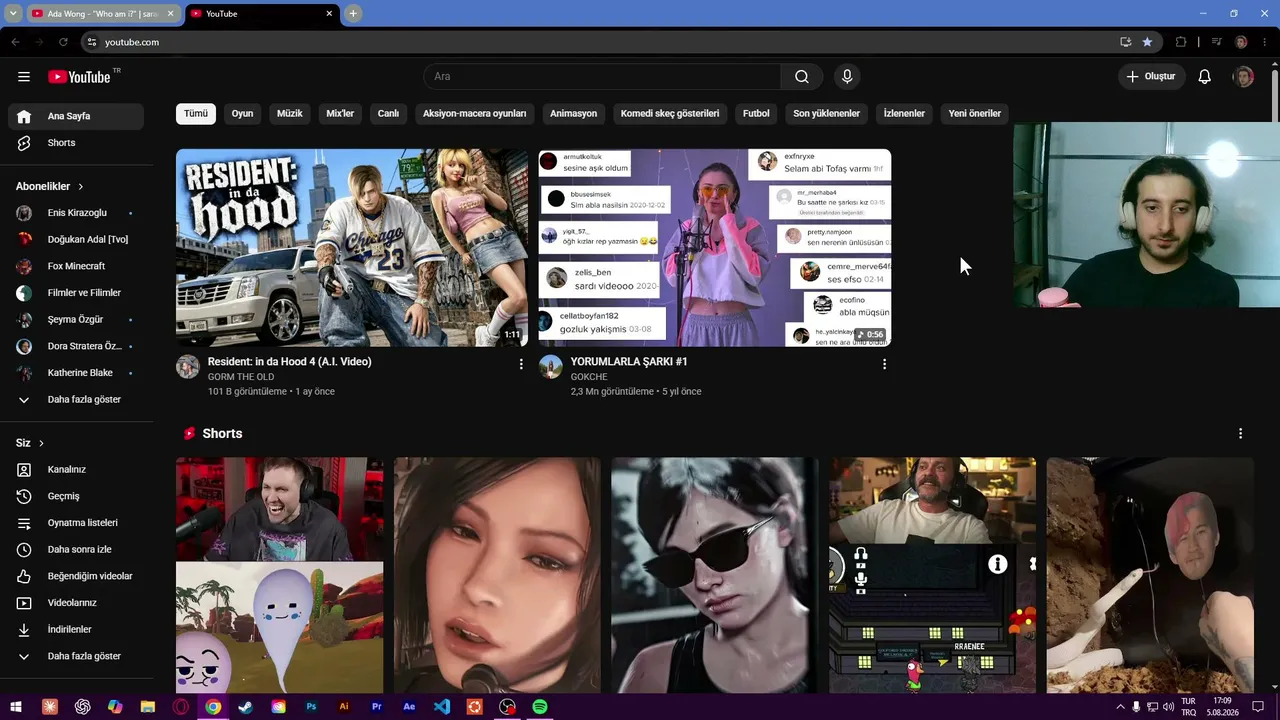The width and height of the screenshot is (1280, 720).
Task: Open Ana Sayfa in the sidebar
Action: pyautogui.click(x=76, y=116)
